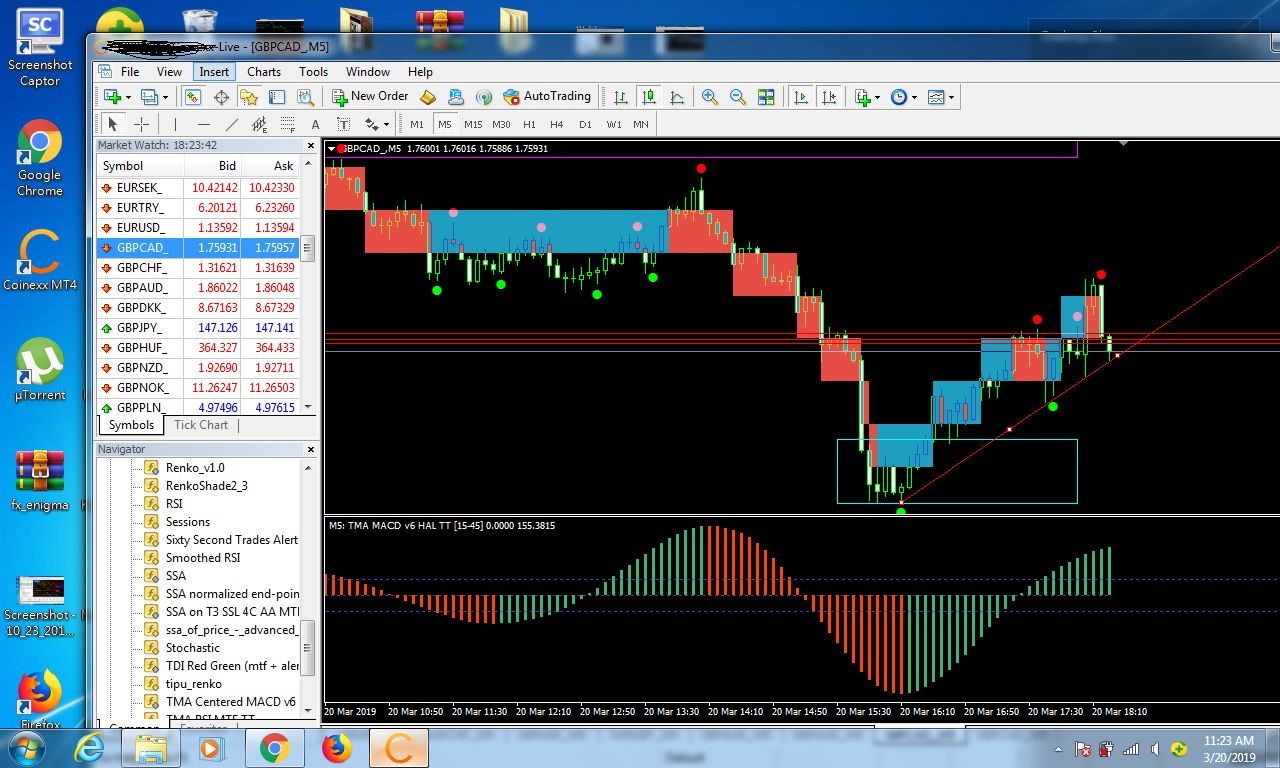Viewport: 1280px width, 768px height.
Task: Switch to H1 timeframe
Action: click(529, 124)
